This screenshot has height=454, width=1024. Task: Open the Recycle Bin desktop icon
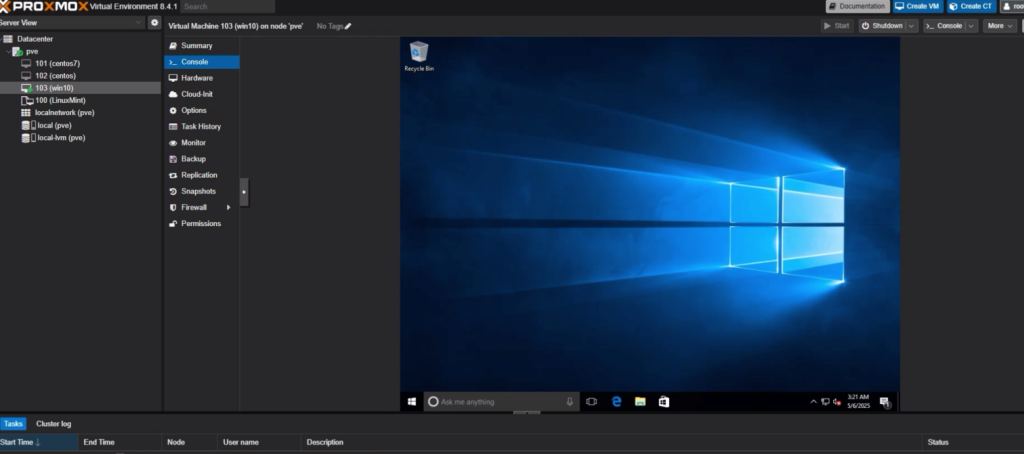419,56
